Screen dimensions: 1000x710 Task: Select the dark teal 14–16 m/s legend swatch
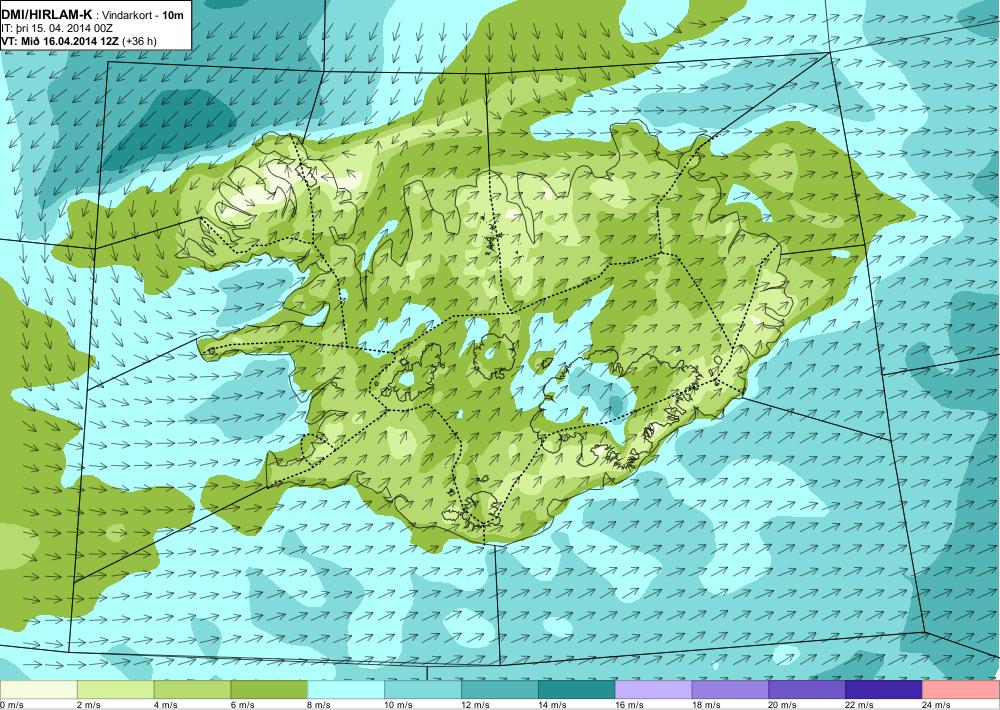tap(577, 690)
